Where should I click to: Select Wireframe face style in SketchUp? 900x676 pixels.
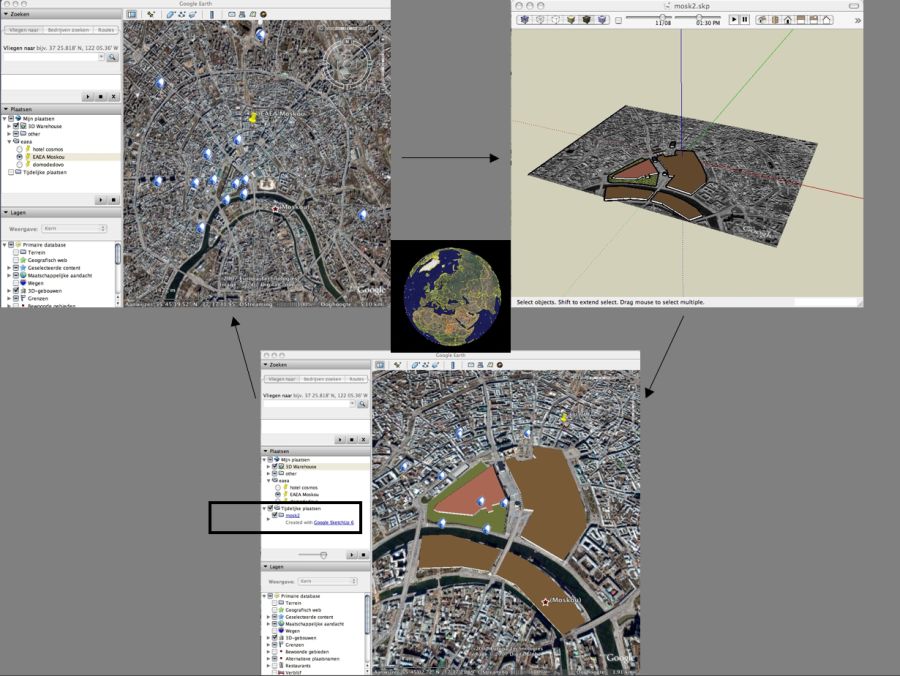[x=540, y=20]
